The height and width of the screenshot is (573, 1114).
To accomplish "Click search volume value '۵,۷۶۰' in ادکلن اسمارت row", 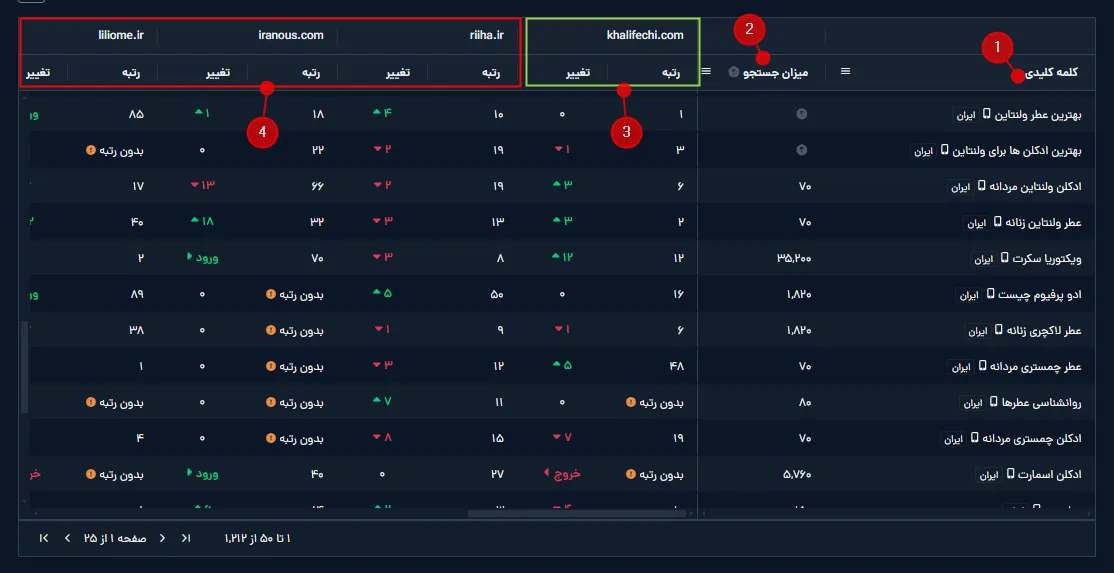I will click(797, 474).
